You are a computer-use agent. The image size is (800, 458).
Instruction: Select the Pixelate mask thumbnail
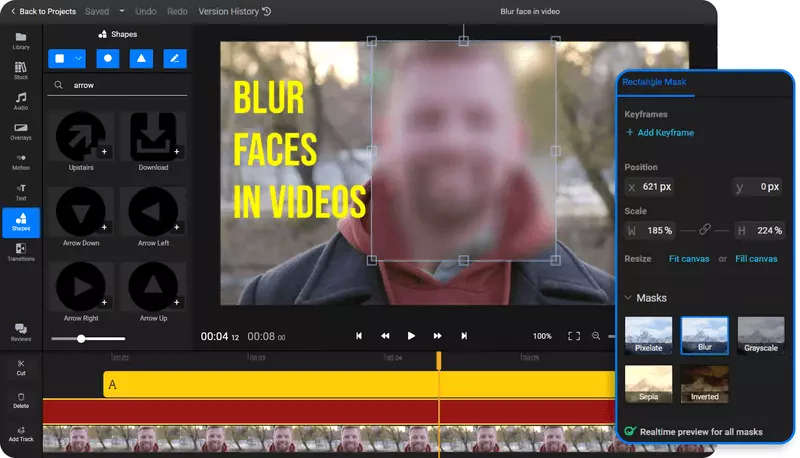pos(649,336)
